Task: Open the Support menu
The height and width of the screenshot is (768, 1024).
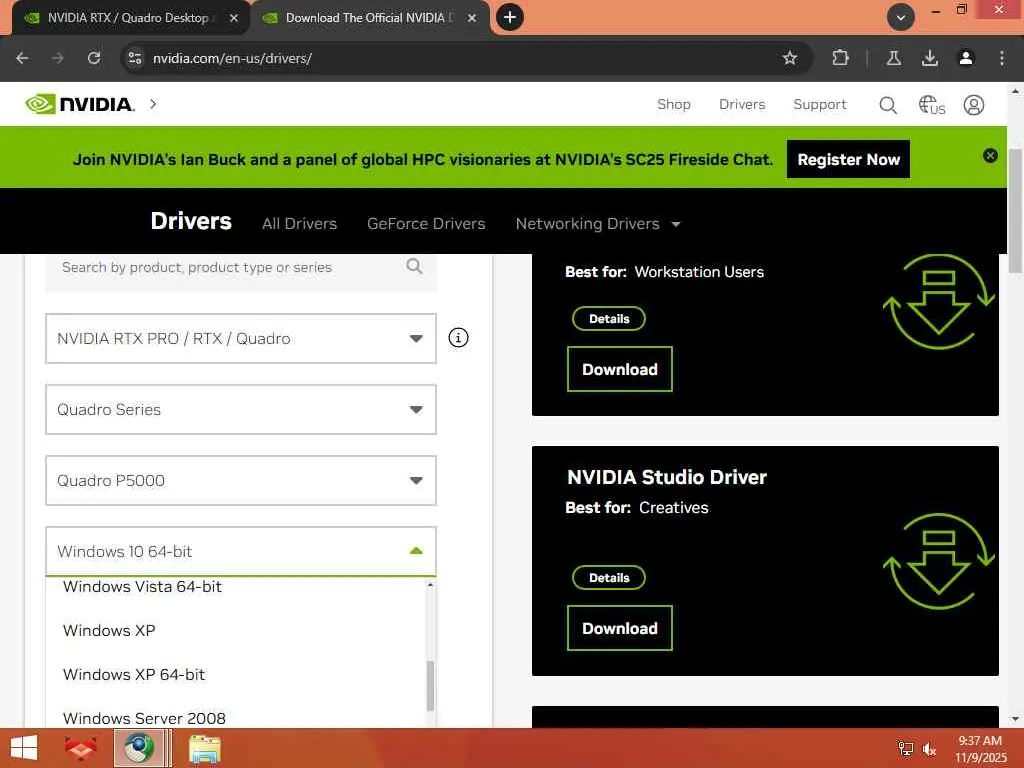Action: (x=820, y=104)
